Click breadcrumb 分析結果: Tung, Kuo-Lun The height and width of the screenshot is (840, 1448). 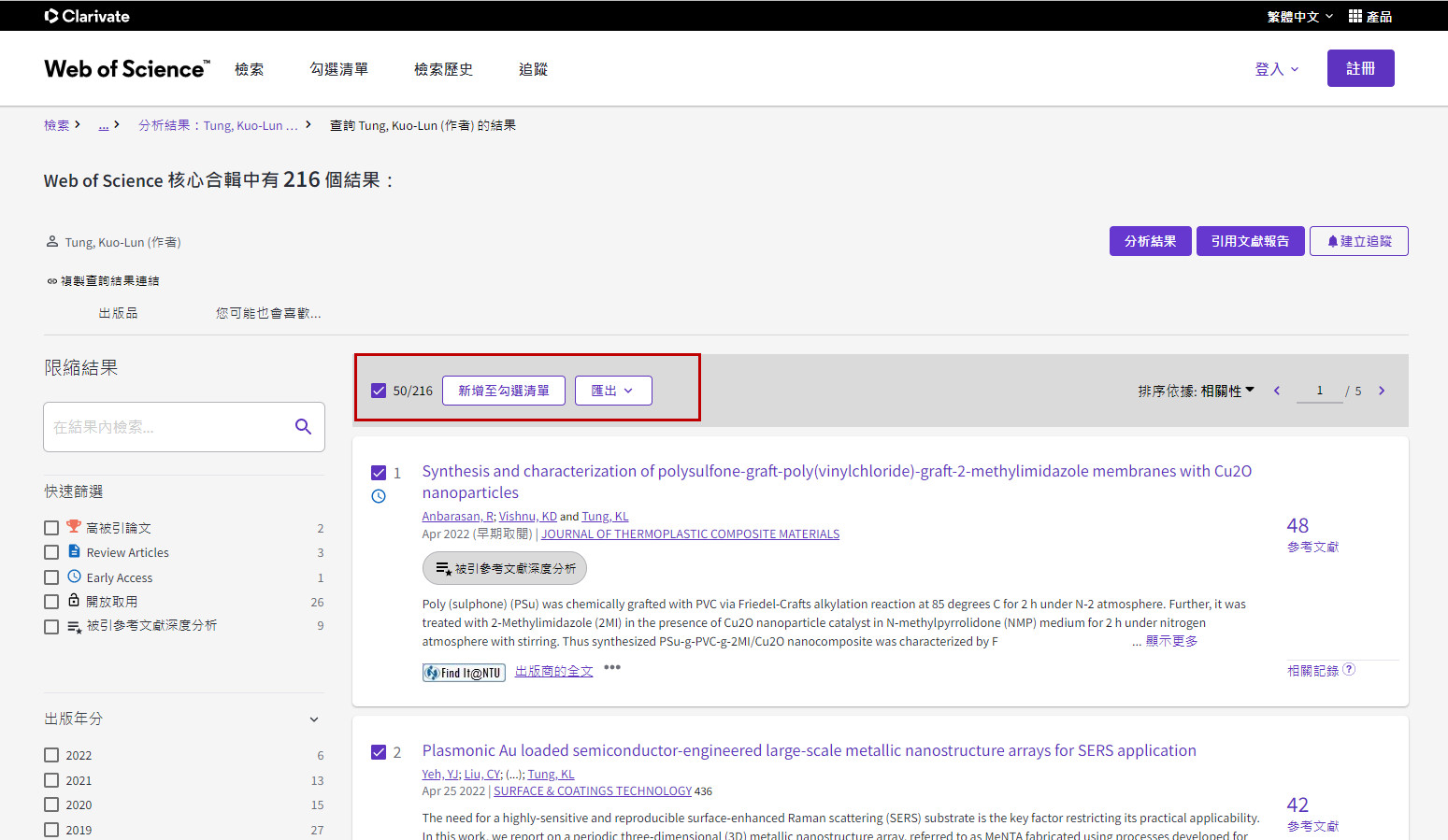(x=218, y=125)
